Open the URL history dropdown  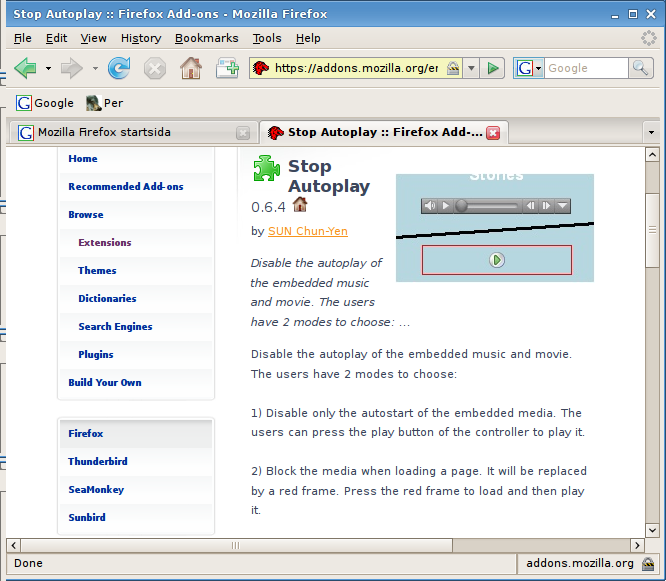click(471, 68)
